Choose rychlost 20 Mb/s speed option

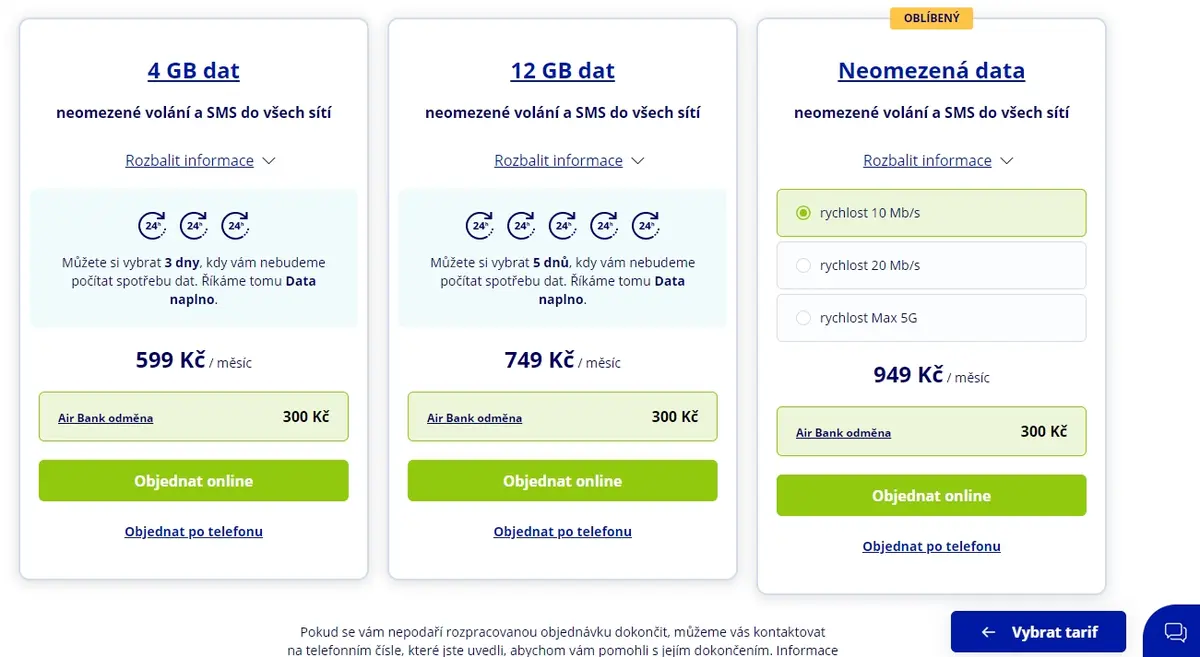click(931, 265)
